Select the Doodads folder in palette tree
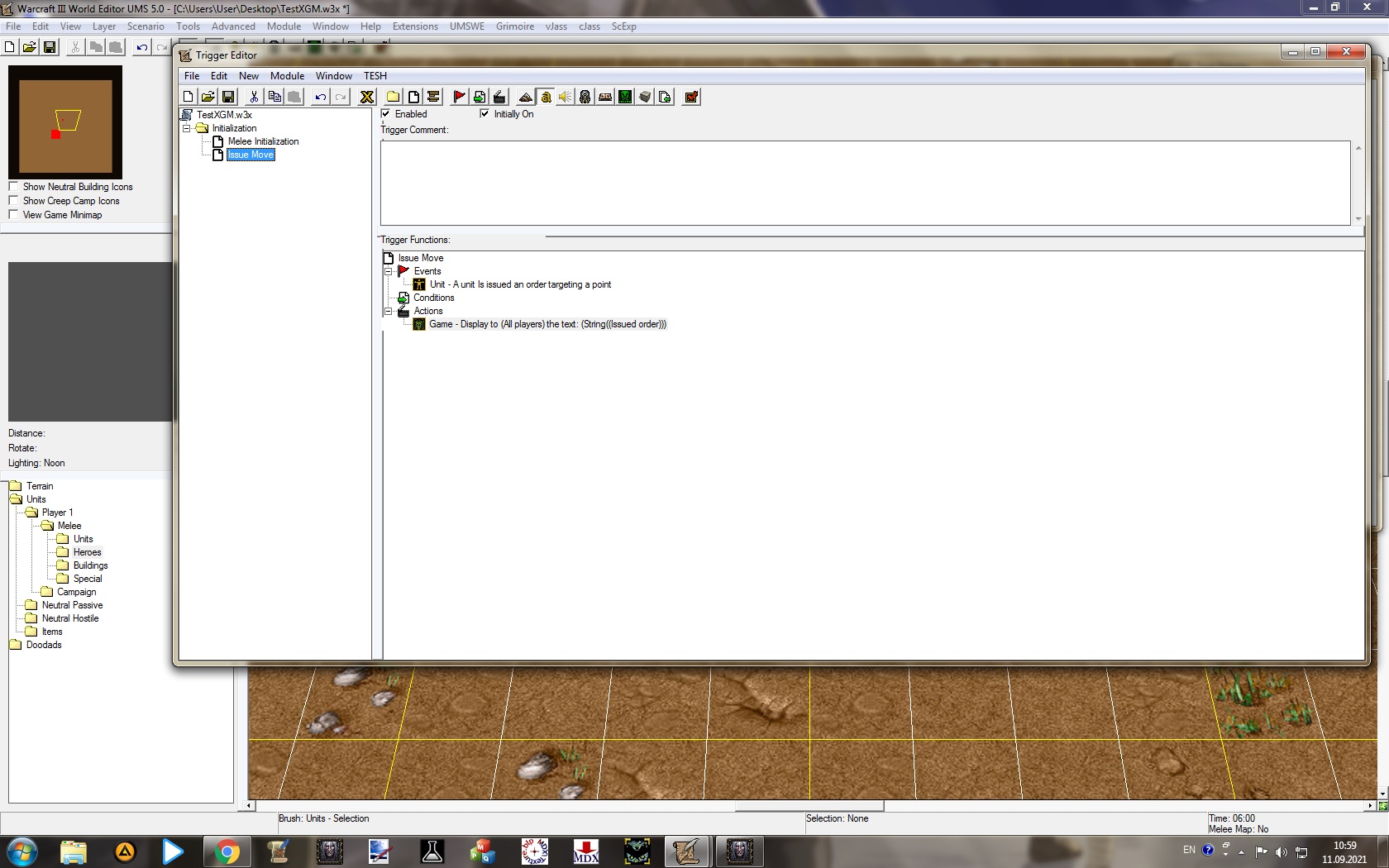 [x=44, y=645]
